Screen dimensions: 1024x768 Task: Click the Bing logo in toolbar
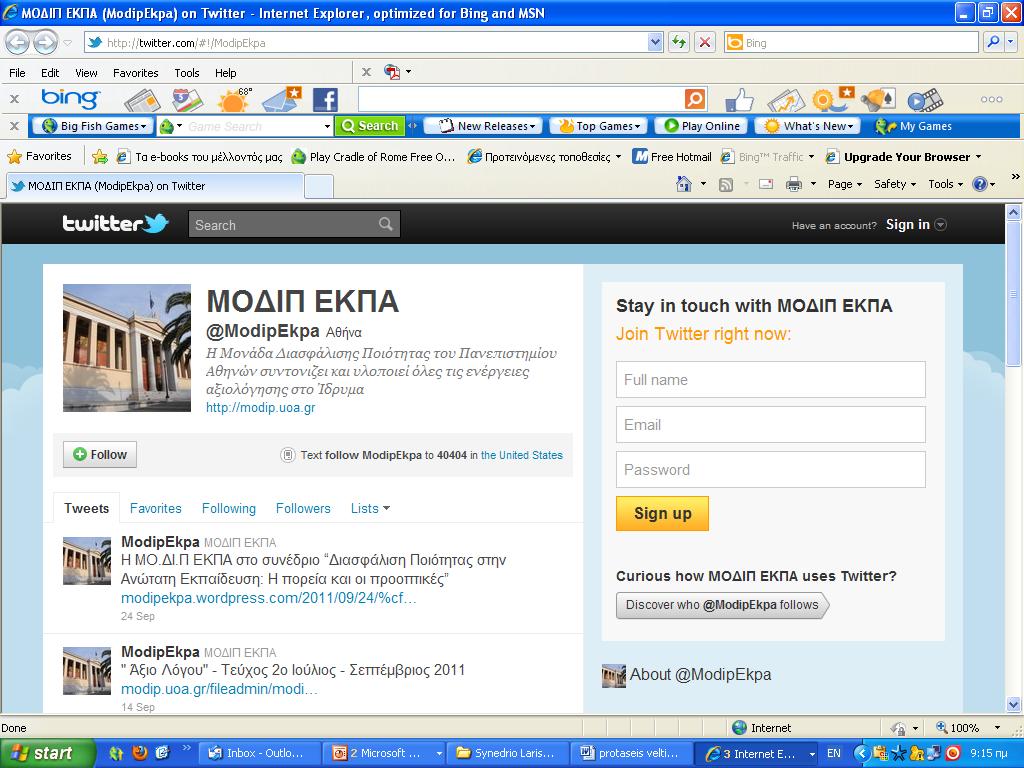point(70,99)
